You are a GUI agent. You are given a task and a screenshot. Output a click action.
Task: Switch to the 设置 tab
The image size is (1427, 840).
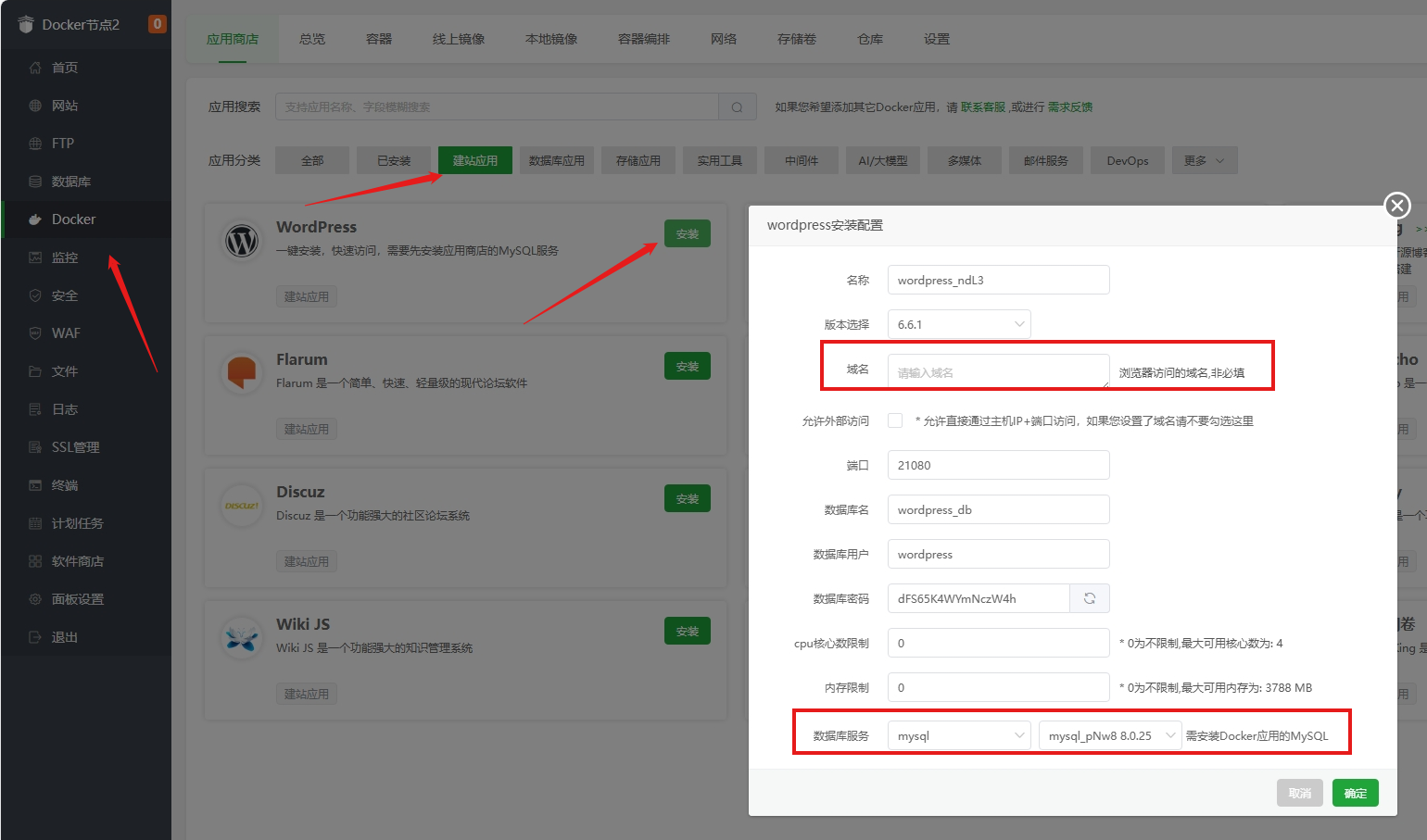click(x=937, y=39)
